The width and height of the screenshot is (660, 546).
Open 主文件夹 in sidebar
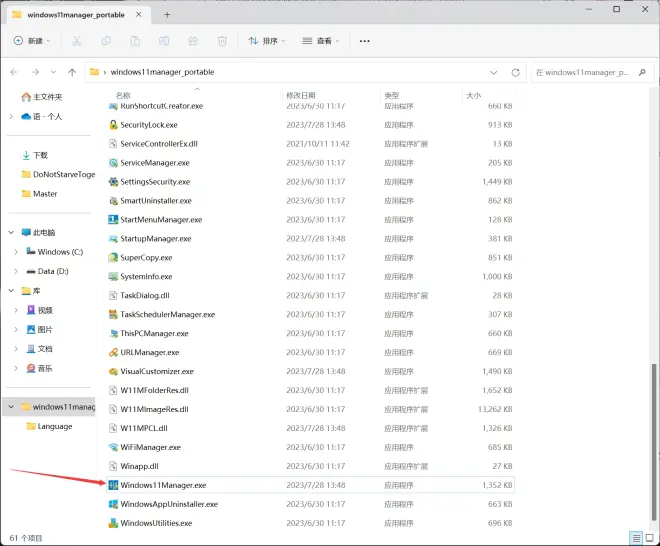pyautogui.click(x=42, y=97)
